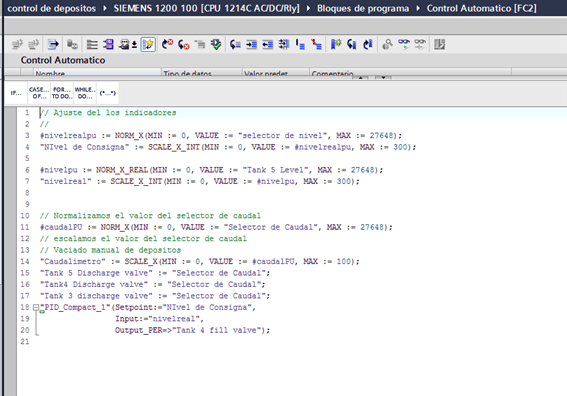Screen dimensions: 567x396
Task: Click the add row toolbar icon
Action: point(34,44)
